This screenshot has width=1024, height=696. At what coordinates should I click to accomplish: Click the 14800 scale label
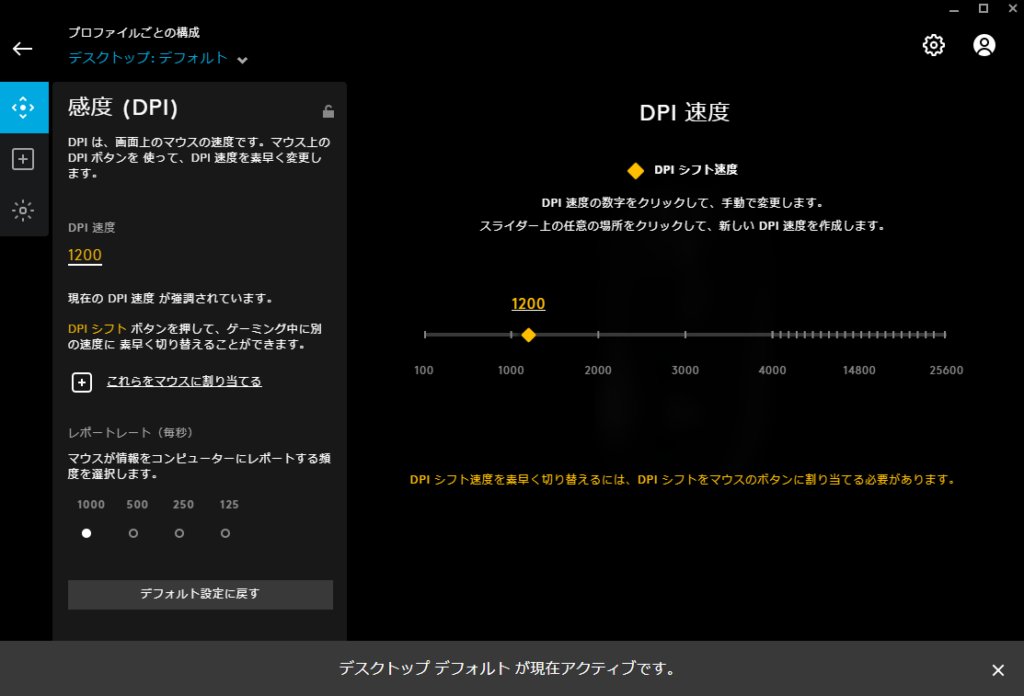tap(859, 370)
